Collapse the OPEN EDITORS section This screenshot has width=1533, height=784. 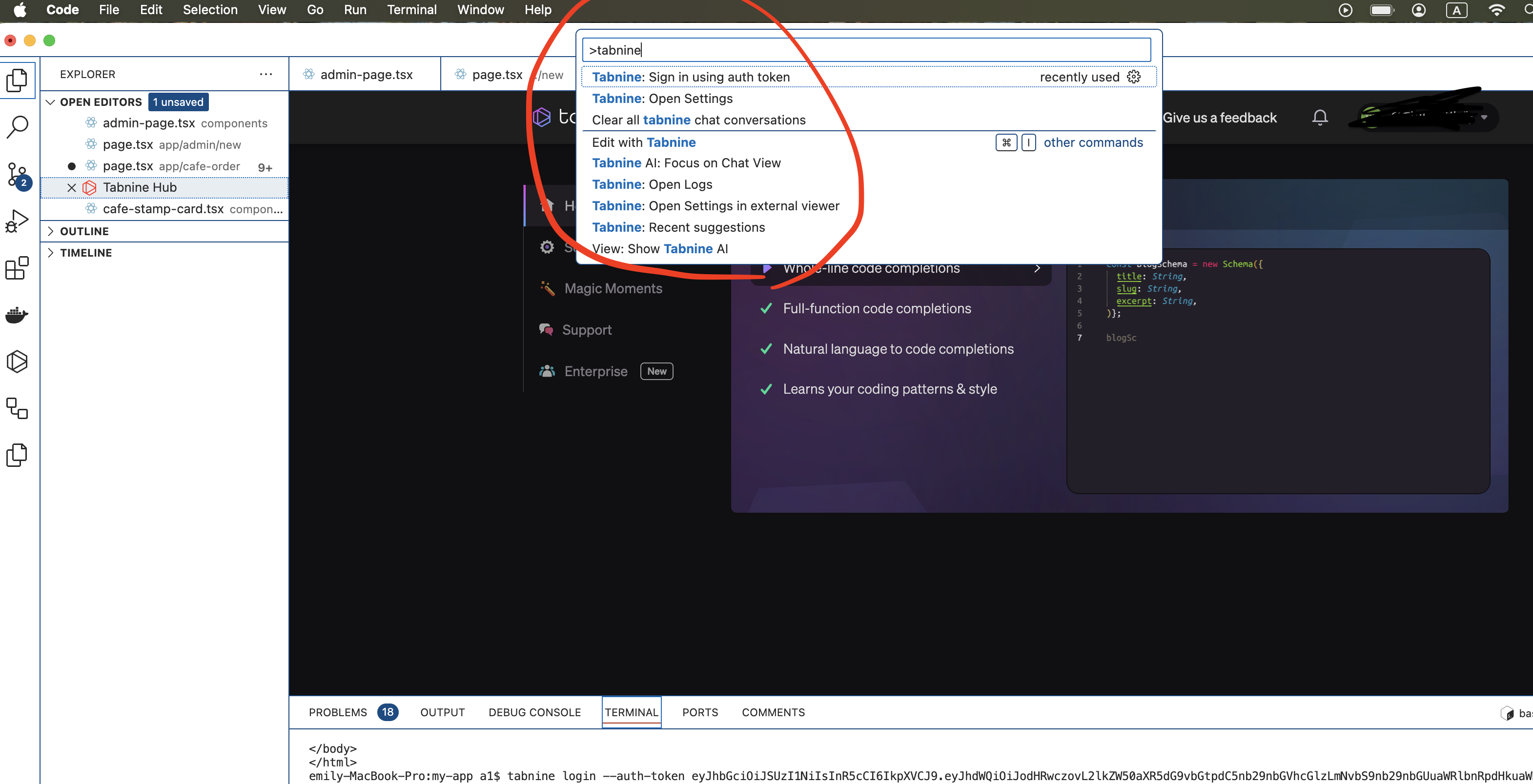[x=51, y=101]
